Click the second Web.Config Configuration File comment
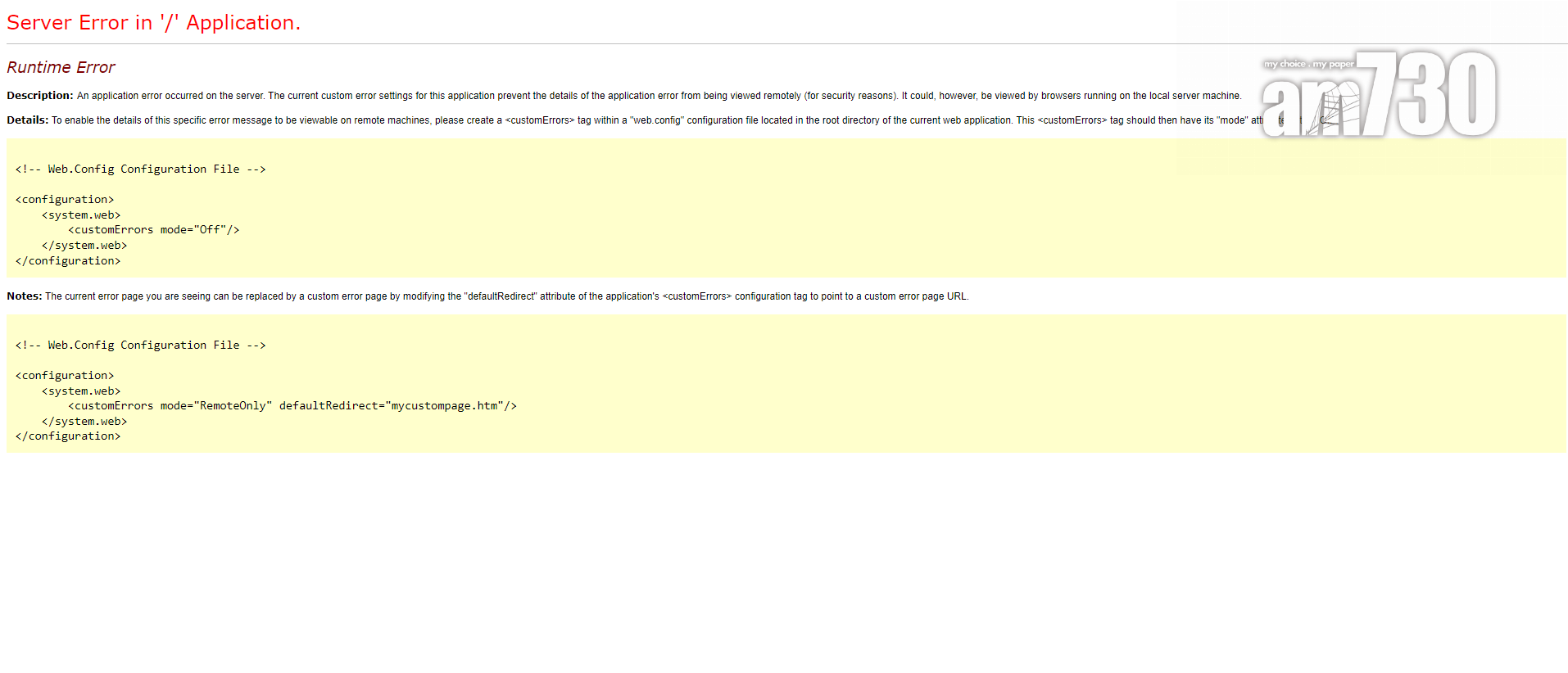 pos(140,346)
